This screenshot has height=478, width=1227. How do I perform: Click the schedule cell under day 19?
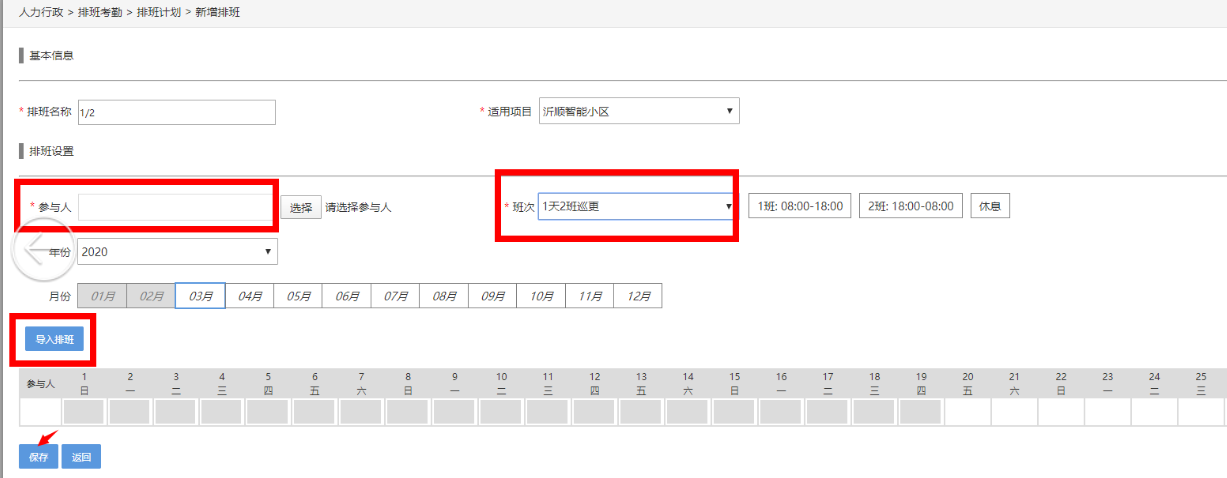pos(920,412)
